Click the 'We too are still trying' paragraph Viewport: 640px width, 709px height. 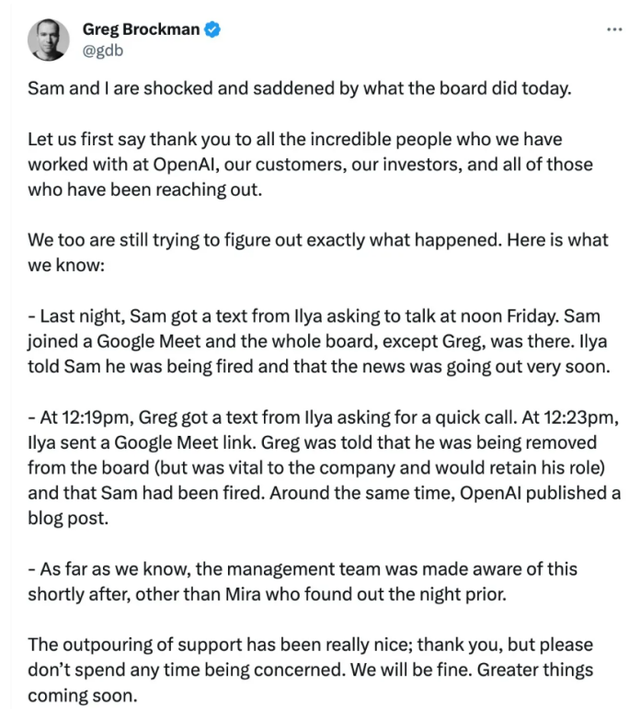coord(318,252)
